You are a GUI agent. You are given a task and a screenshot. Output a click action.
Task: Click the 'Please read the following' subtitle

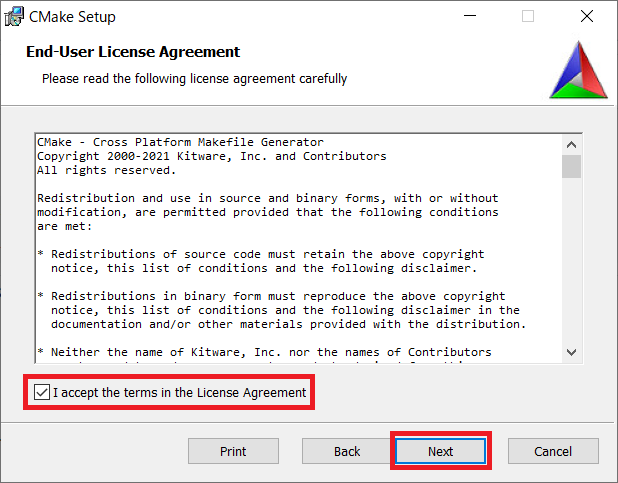pos(195,79)
